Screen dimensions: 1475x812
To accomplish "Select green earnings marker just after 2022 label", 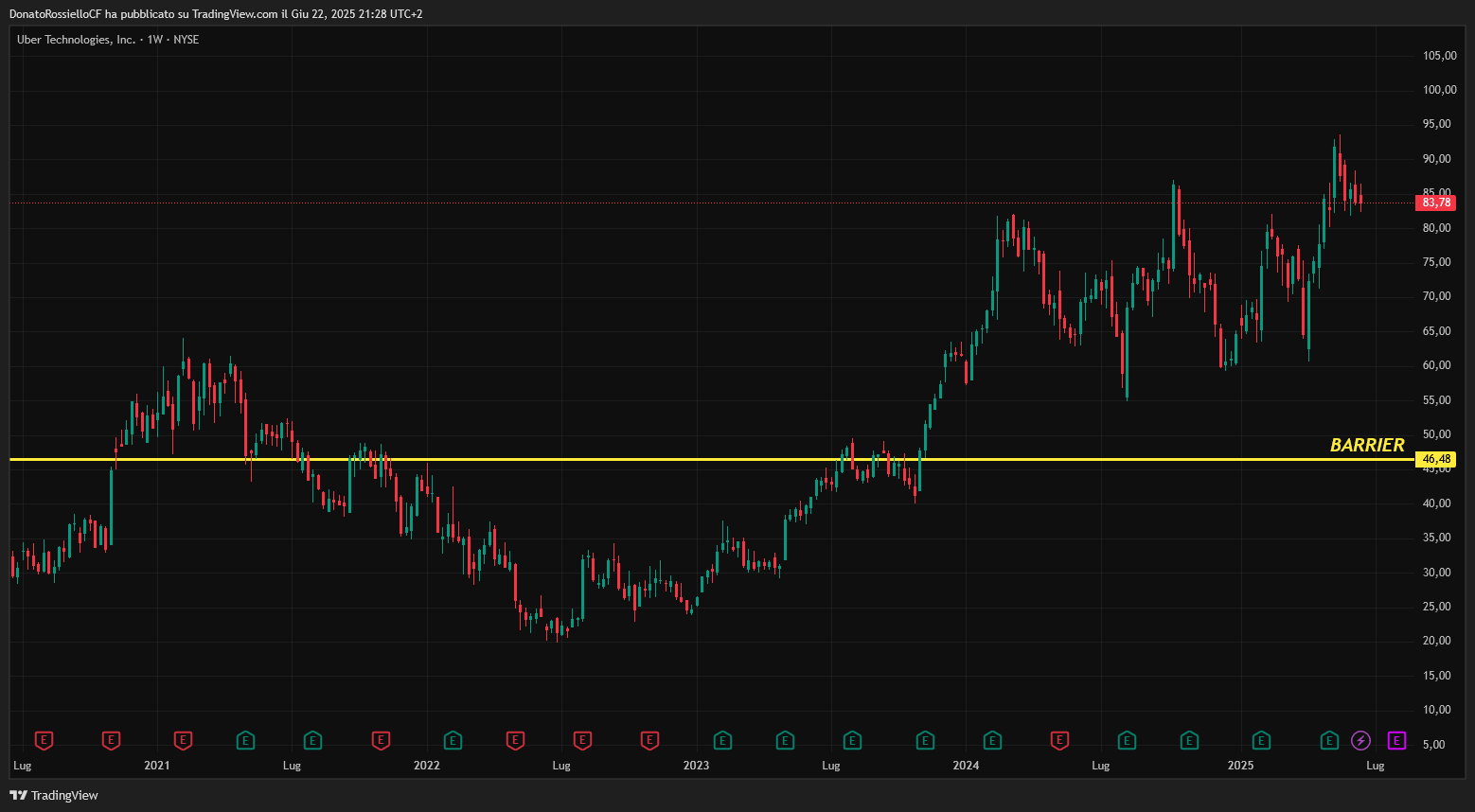I will tap(453, 740).
